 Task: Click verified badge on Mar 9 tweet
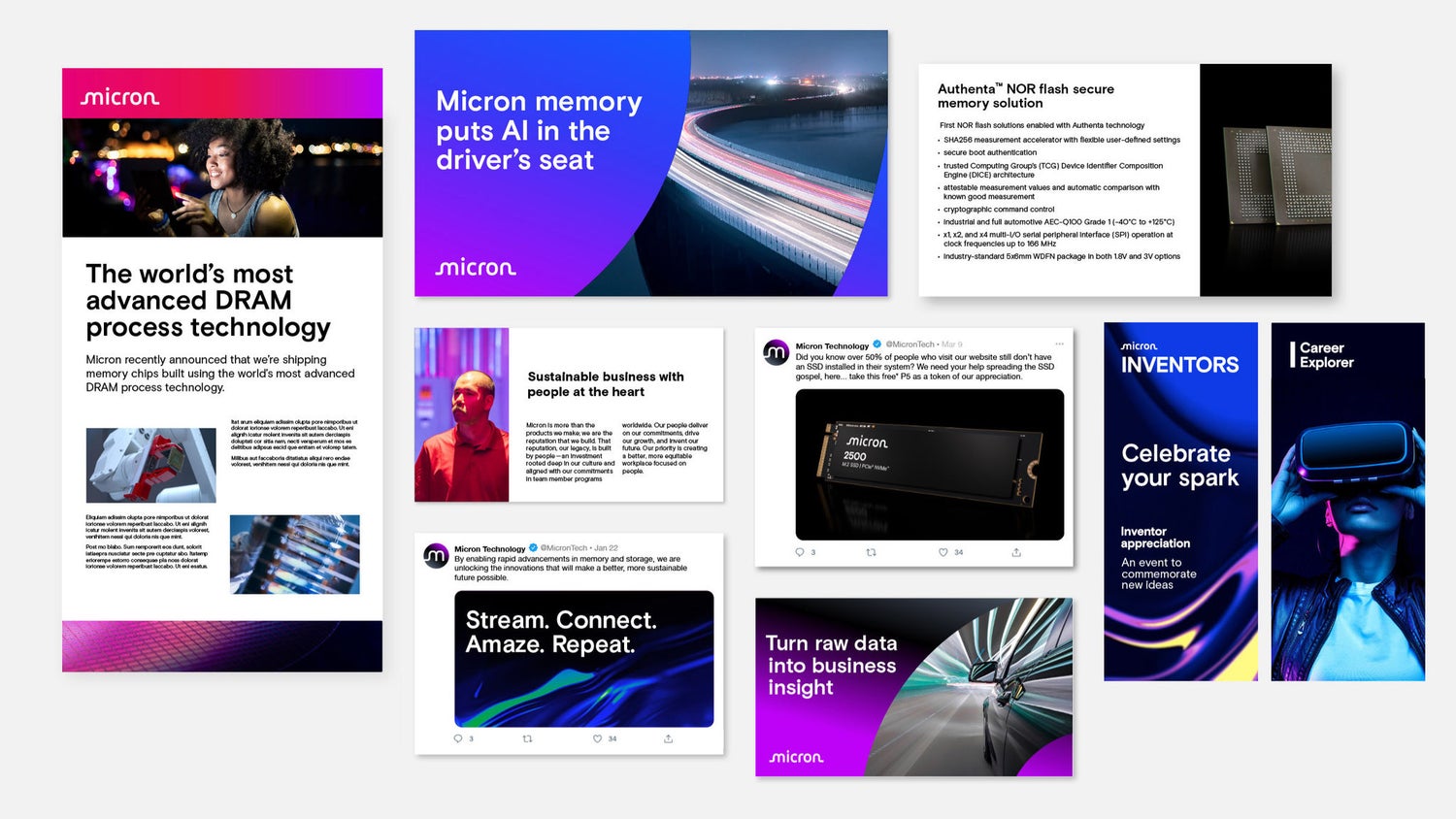(x=877, y=344)
